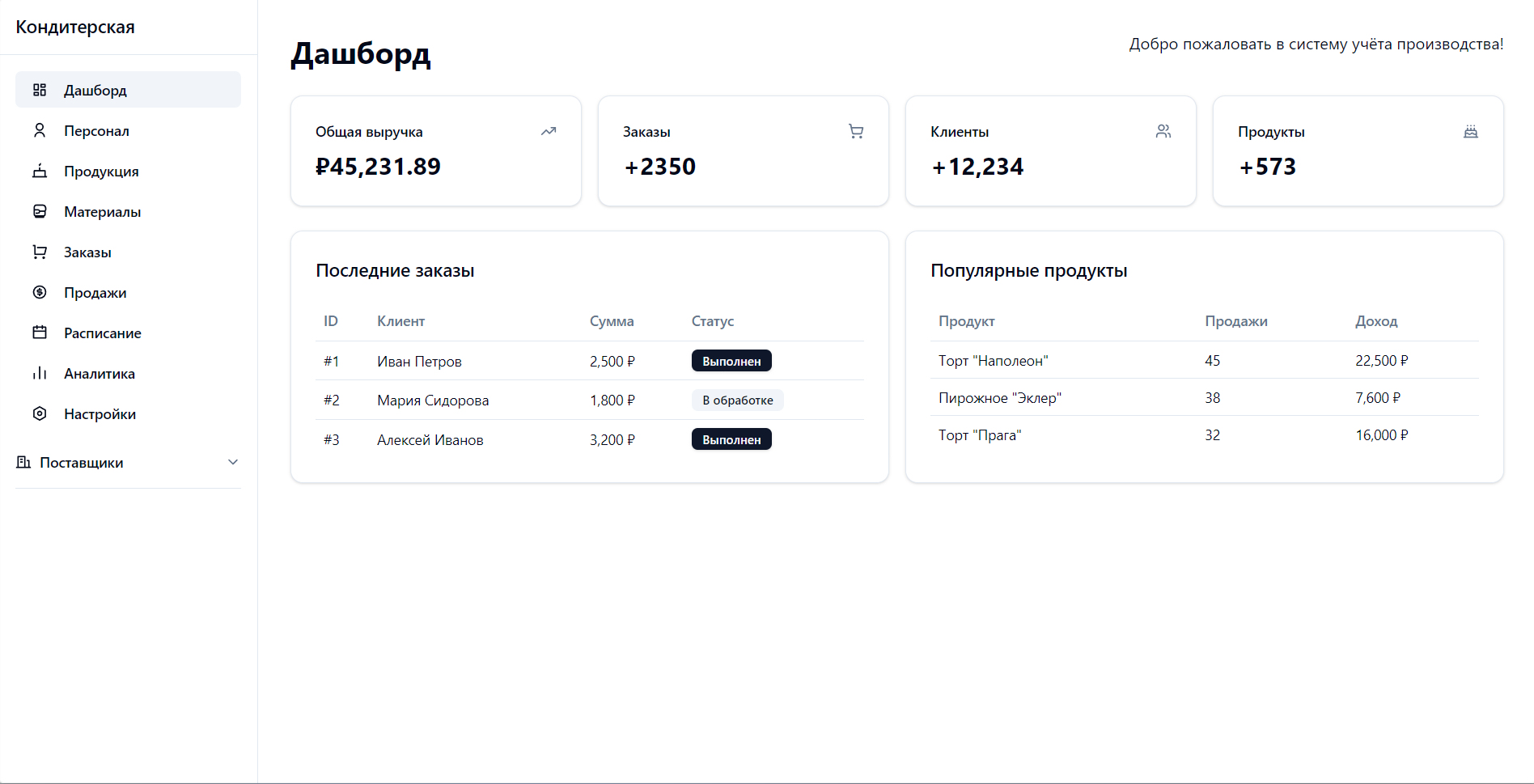Viewport: 1534px width, 784px height.
Task: Click the shopping cart icon beside Заказы
Action: point(40,252)
